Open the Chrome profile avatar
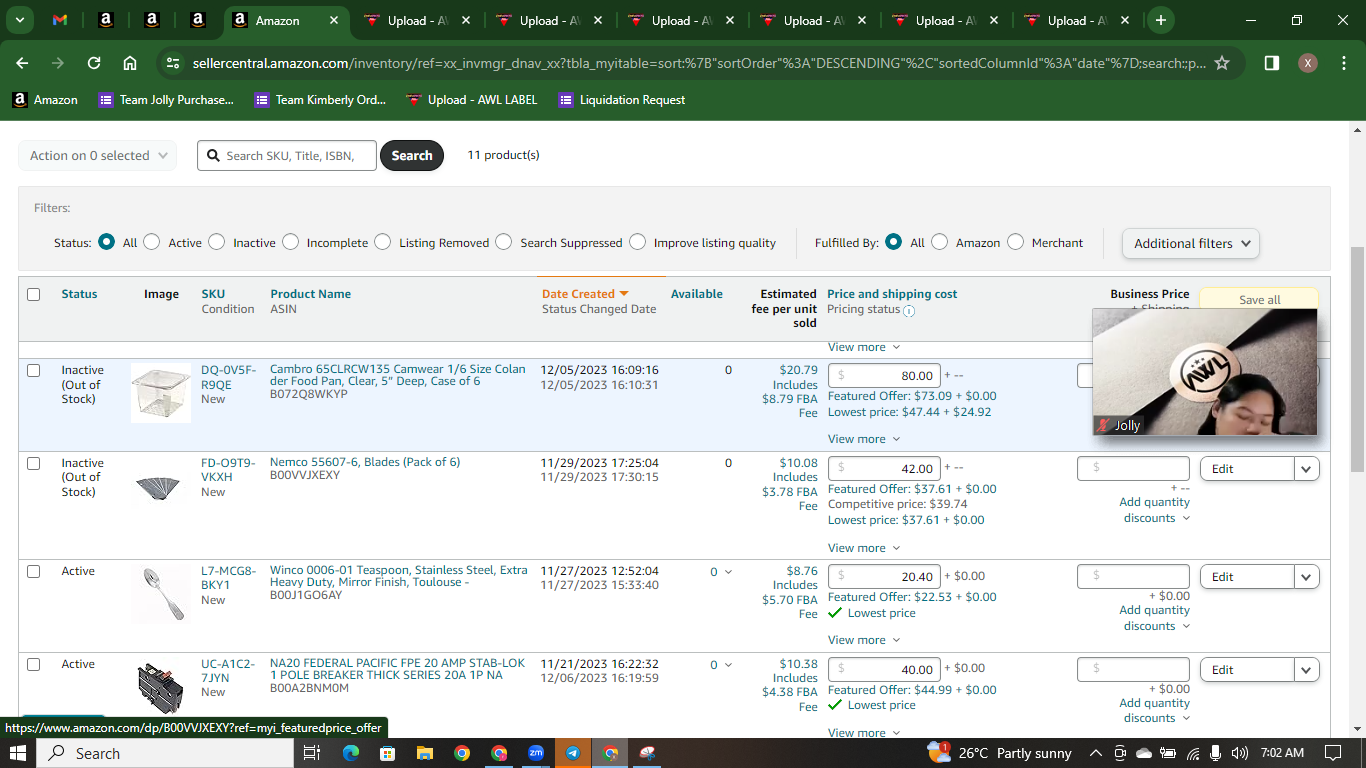 coord(1308,63)
